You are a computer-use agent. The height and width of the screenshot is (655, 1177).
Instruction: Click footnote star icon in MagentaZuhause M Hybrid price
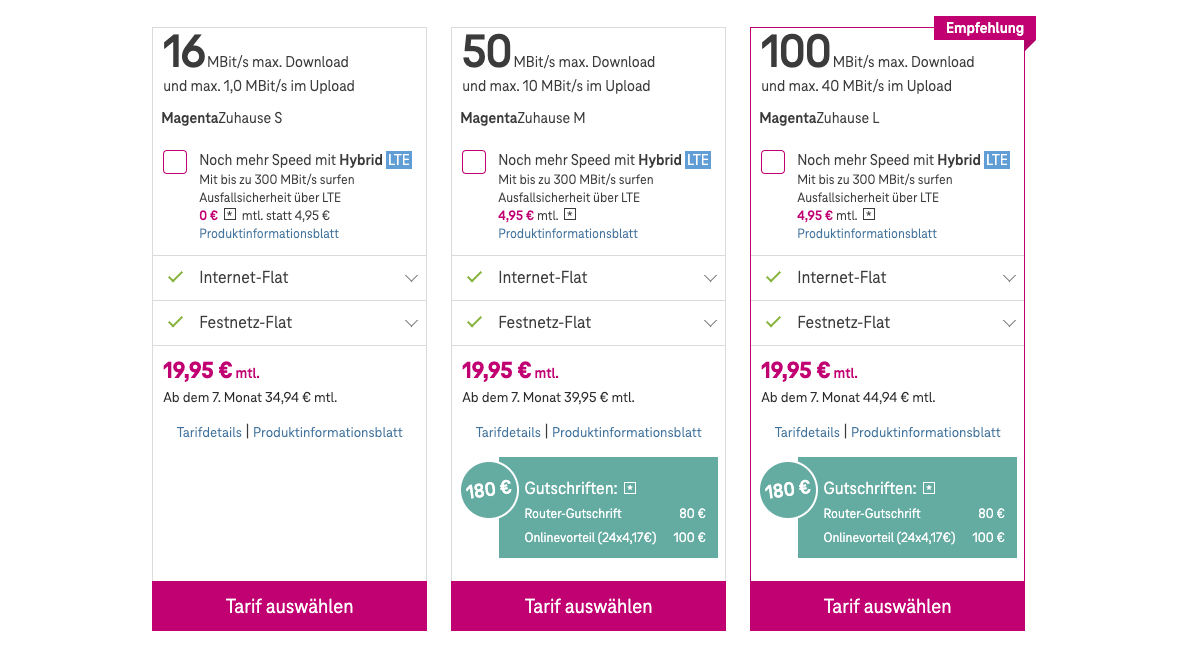[x=570, y=215]
